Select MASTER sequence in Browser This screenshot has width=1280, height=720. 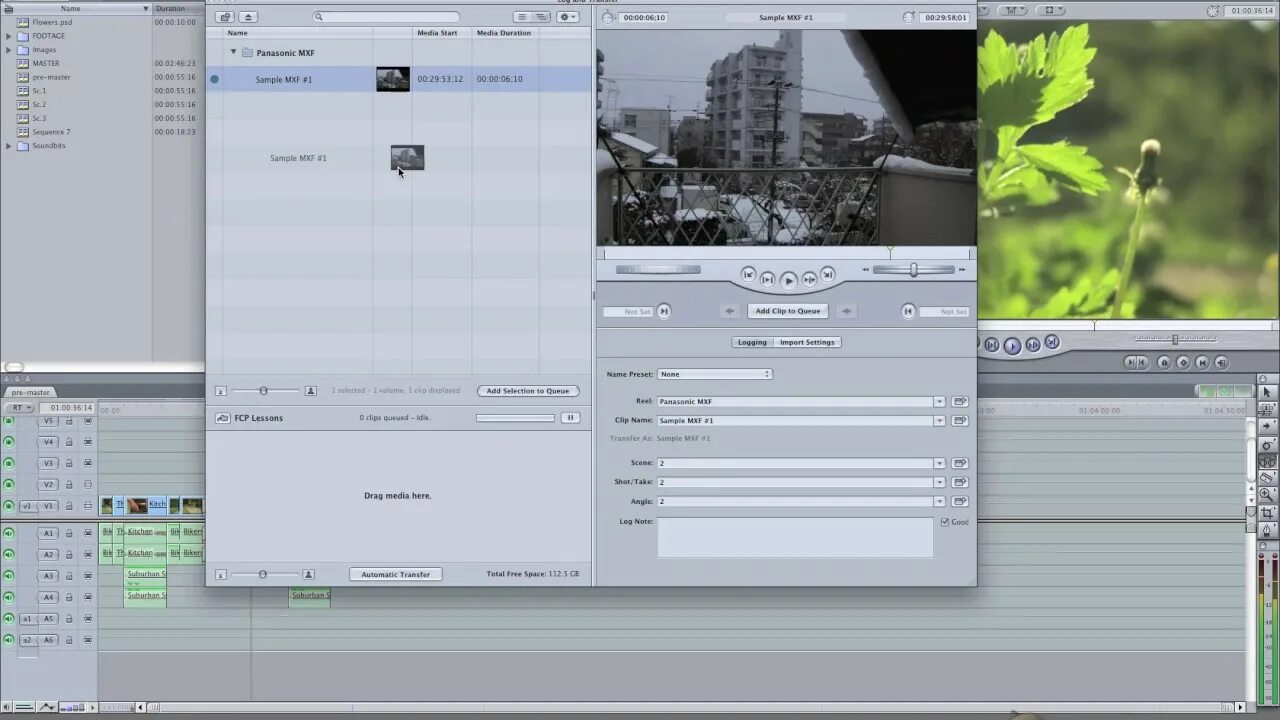click(45, 63)
